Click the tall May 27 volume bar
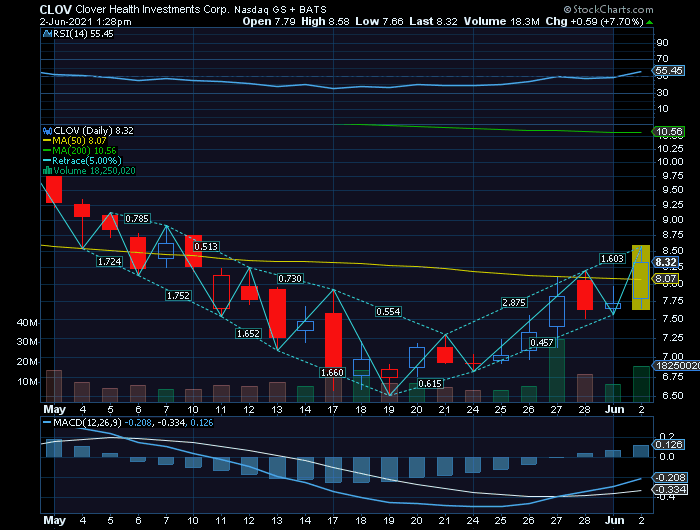This screenshot has width=700, height=530. point(557,371)
